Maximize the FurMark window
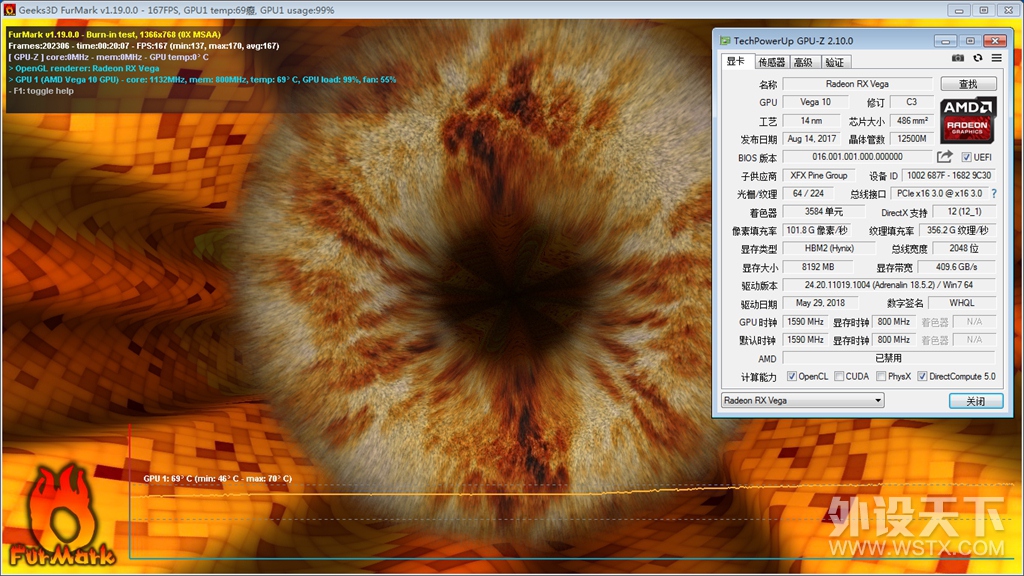The width and height of the screenshot is (1024, 576). pyautogui.click(x=984, y=10)
